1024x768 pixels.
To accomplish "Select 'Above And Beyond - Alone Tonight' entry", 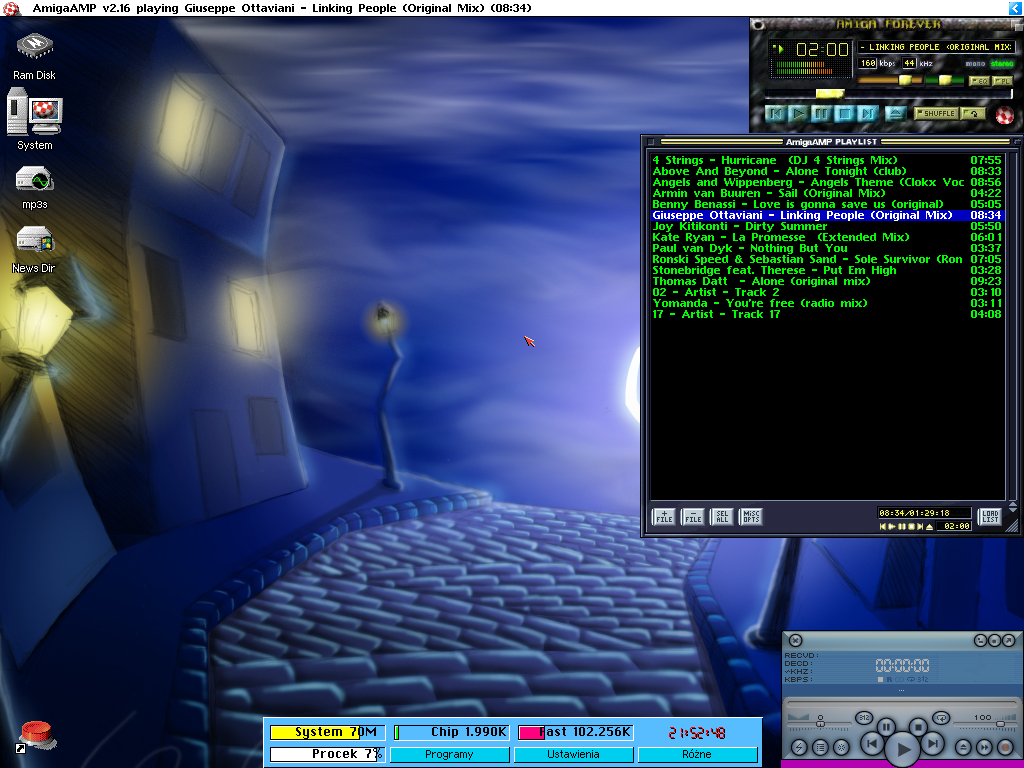I will pos(827,171).
